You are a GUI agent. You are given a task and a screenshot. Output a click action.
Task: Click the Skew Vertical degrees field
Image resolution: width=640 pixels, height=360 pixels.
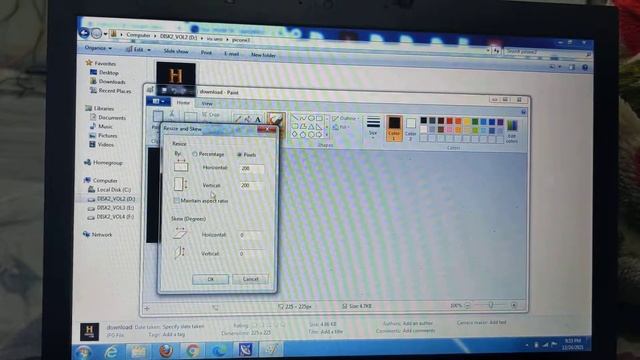250,253
